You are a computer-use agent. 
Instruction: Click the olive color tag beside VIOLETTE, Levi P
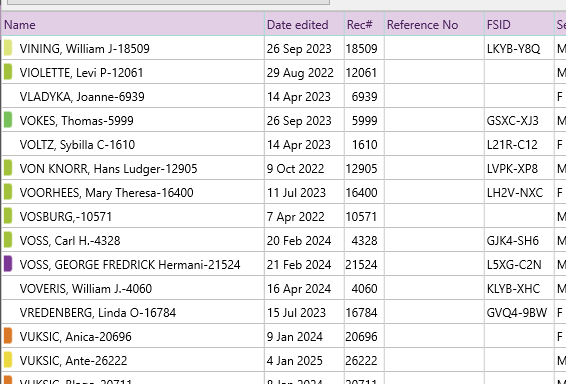8,72
